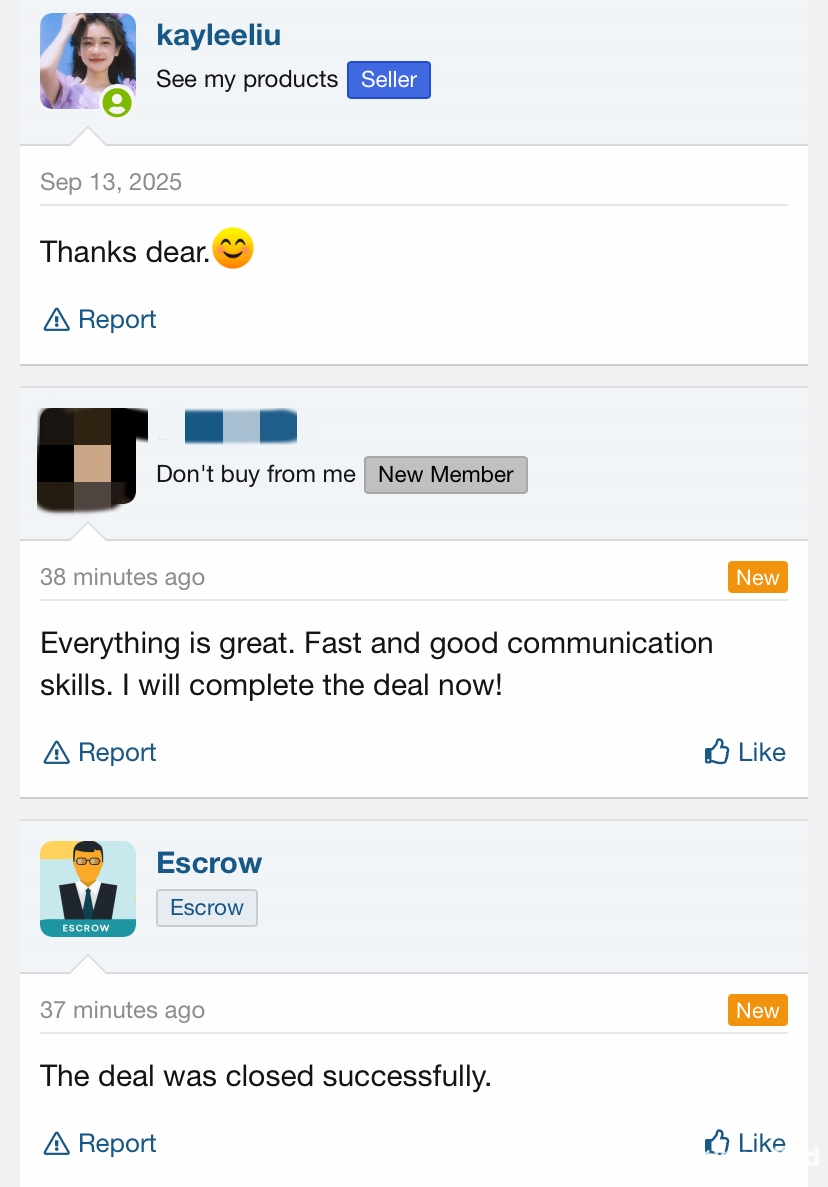Click the Escrow role badge
Viewport: 828px width, 1187px height.
pos(206,908)
